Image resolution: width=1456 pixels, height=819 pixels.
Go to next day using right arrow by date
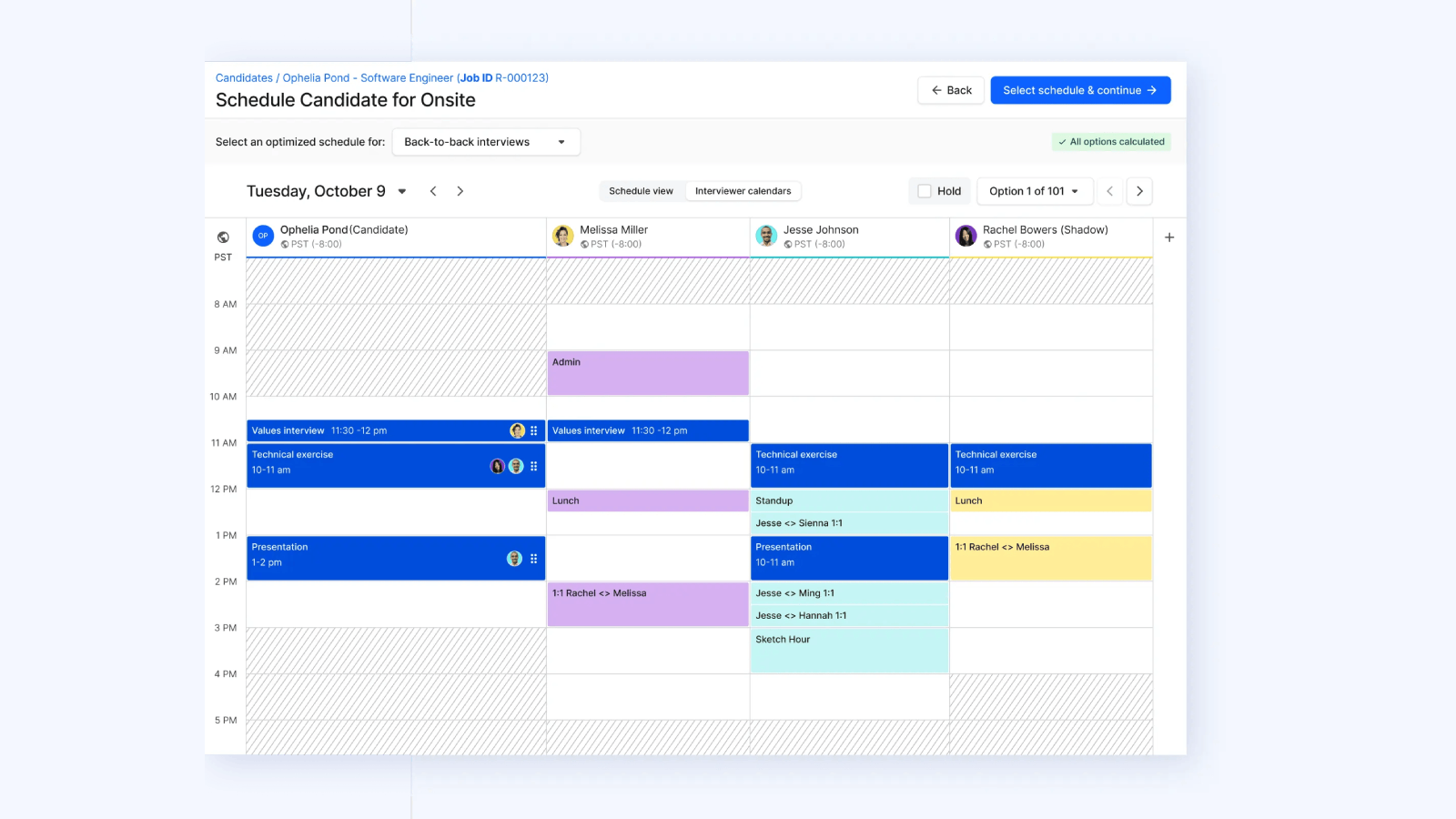click(460, 191)
